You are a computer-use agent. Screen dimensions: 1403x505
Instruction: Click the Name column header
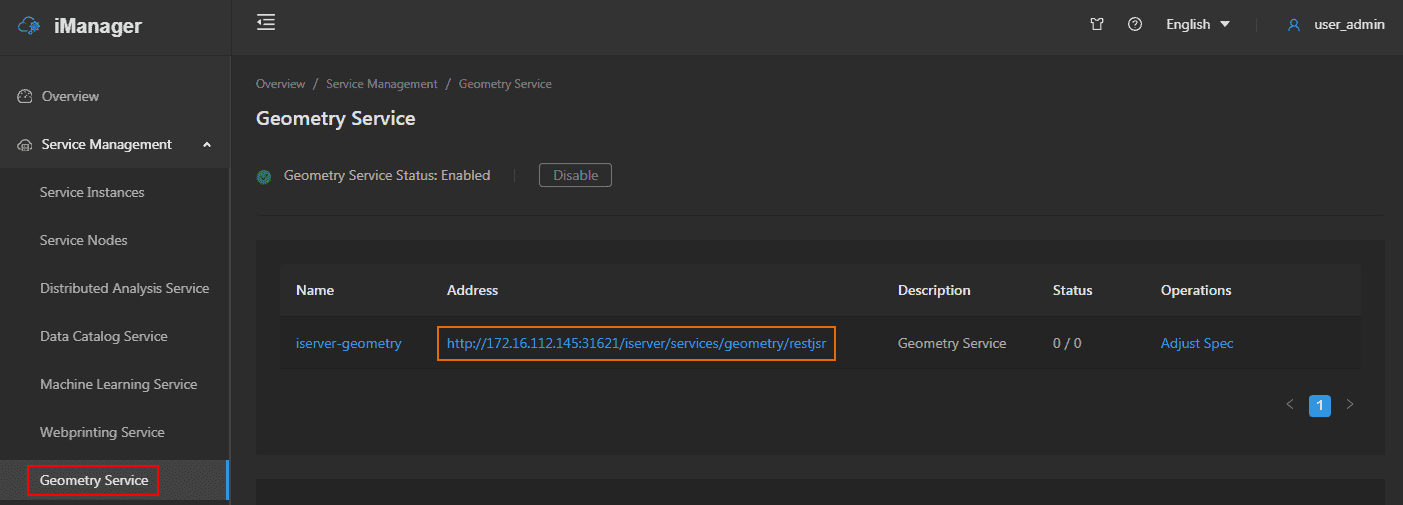coord(315,290)
